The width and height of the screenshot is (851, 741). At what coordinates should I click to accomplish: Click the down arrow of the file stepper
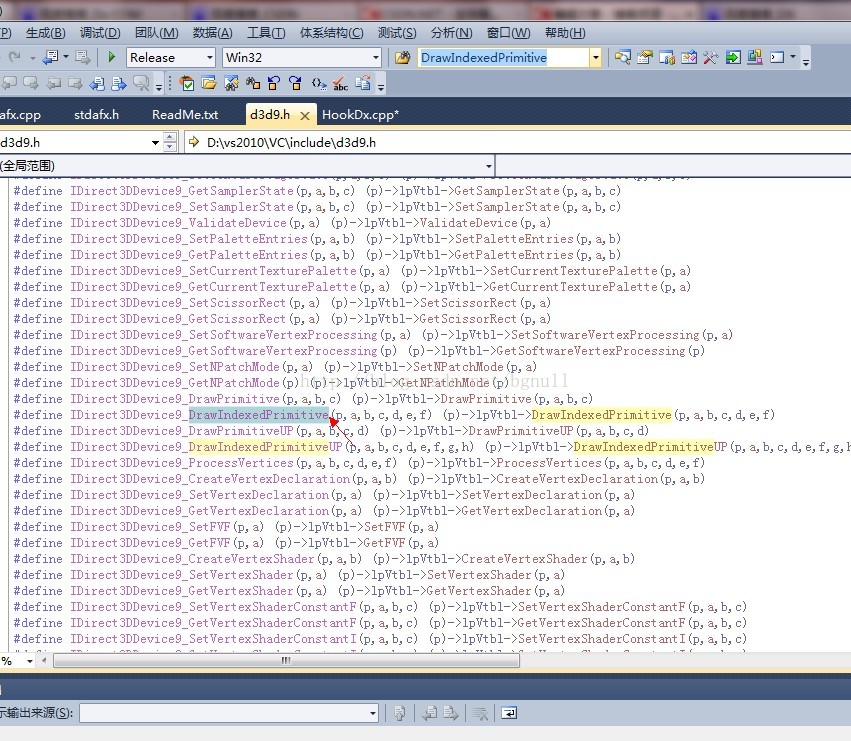coord(170,147)
